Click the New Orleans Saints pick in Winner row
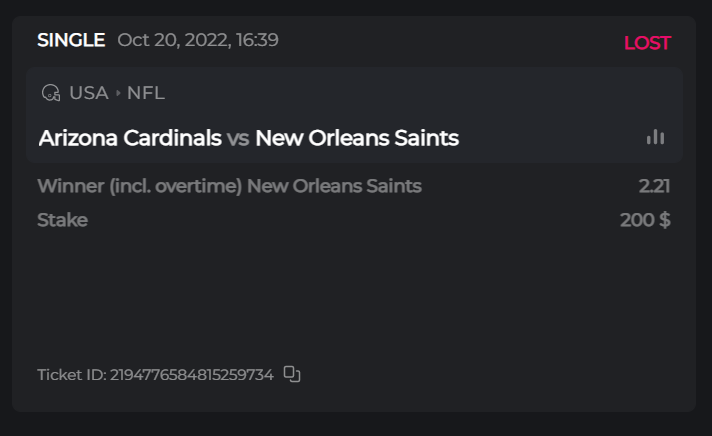The image size is (712, 436). click(334, 186)
